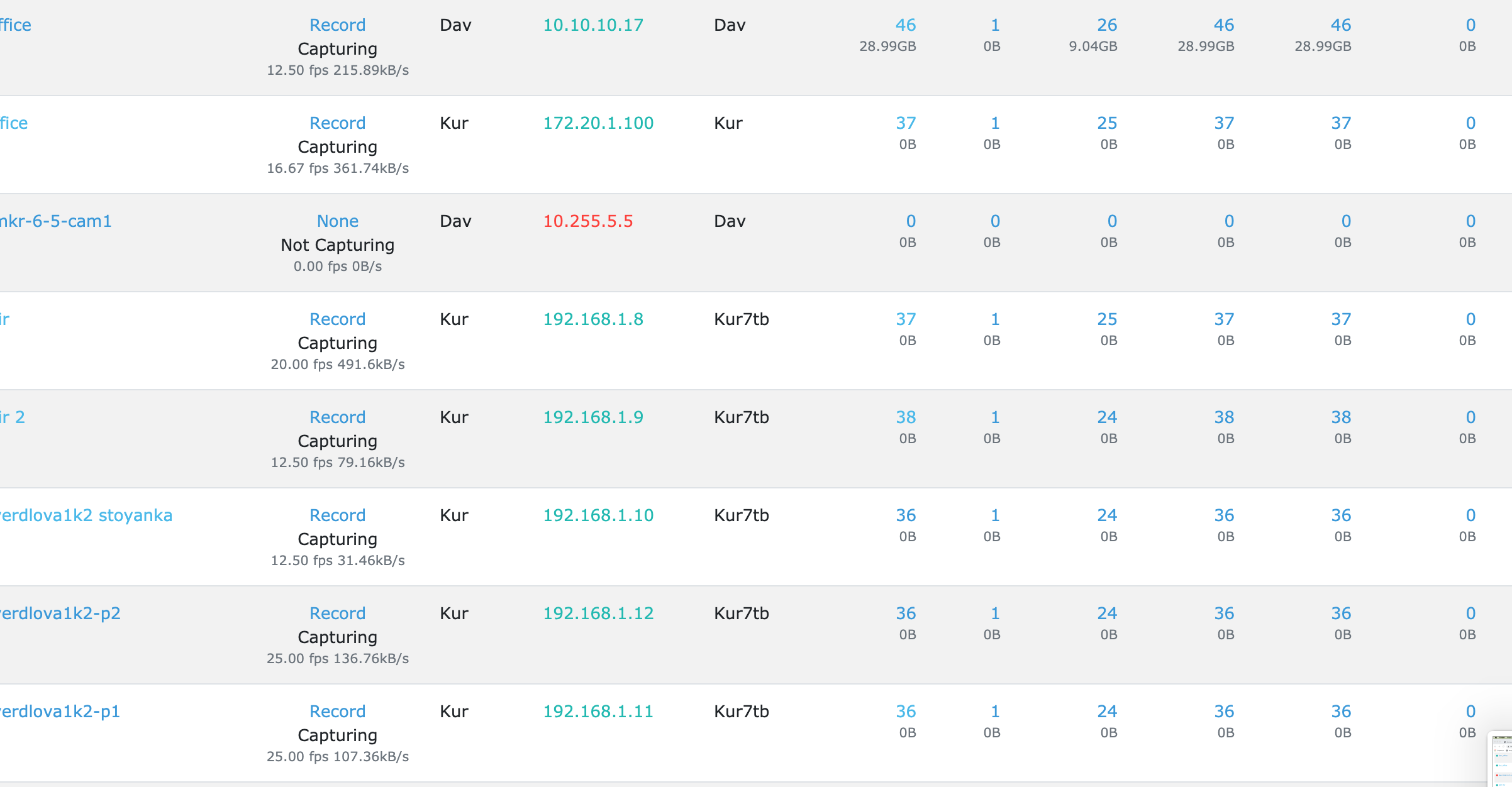
Task: Click the red 10.255.5.5 source address
Action: (587, 221)
